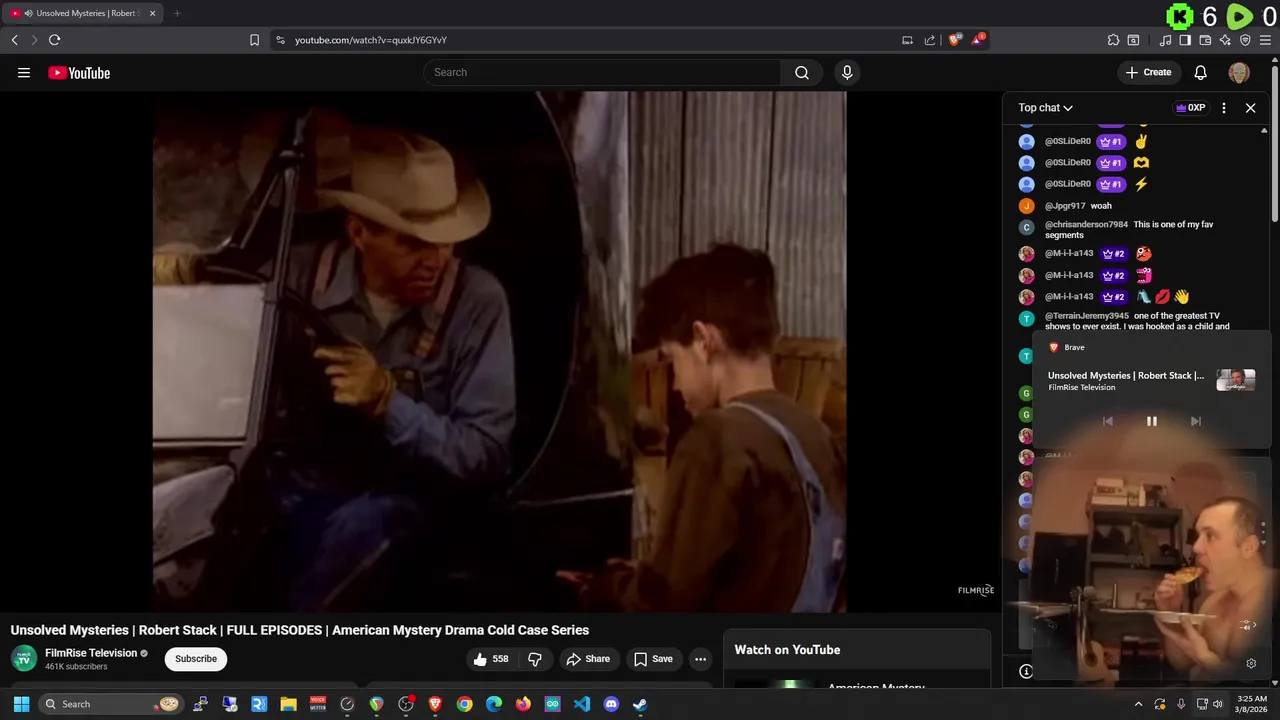Skip to previous track in media overlay
This screenshot has width=1280, height=720.
1108,422
